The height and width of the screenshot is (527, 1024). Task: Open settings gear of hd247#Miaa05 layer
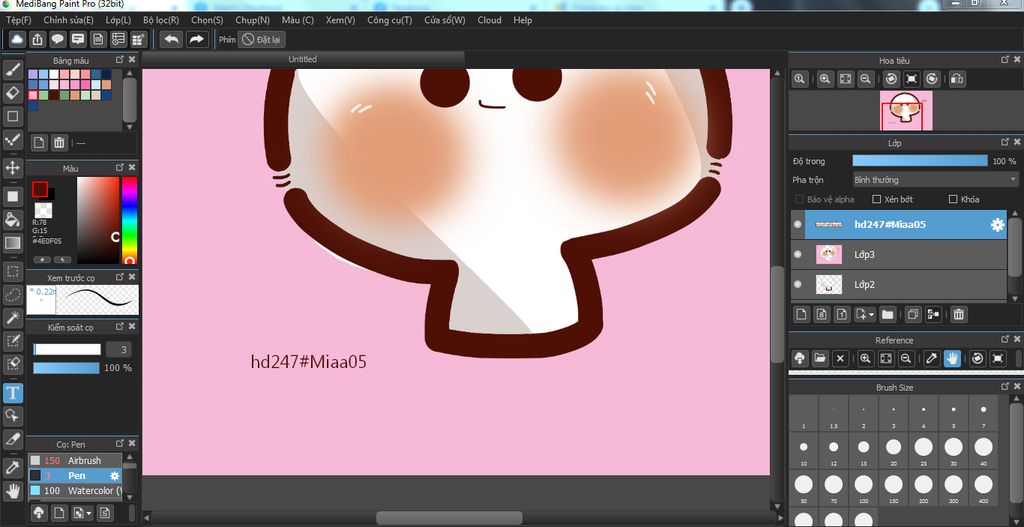(x=997, y=225)
